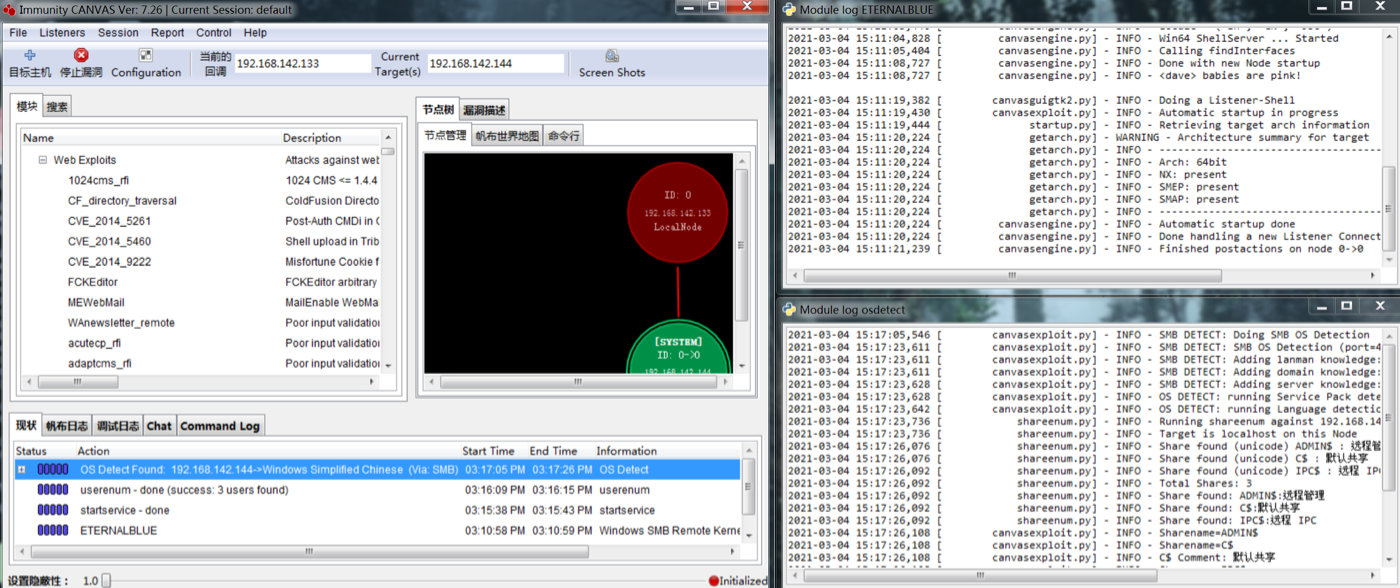Select the 节点管理 node management tab
This screenshot has width=1400, height=588.
[445, 135]
